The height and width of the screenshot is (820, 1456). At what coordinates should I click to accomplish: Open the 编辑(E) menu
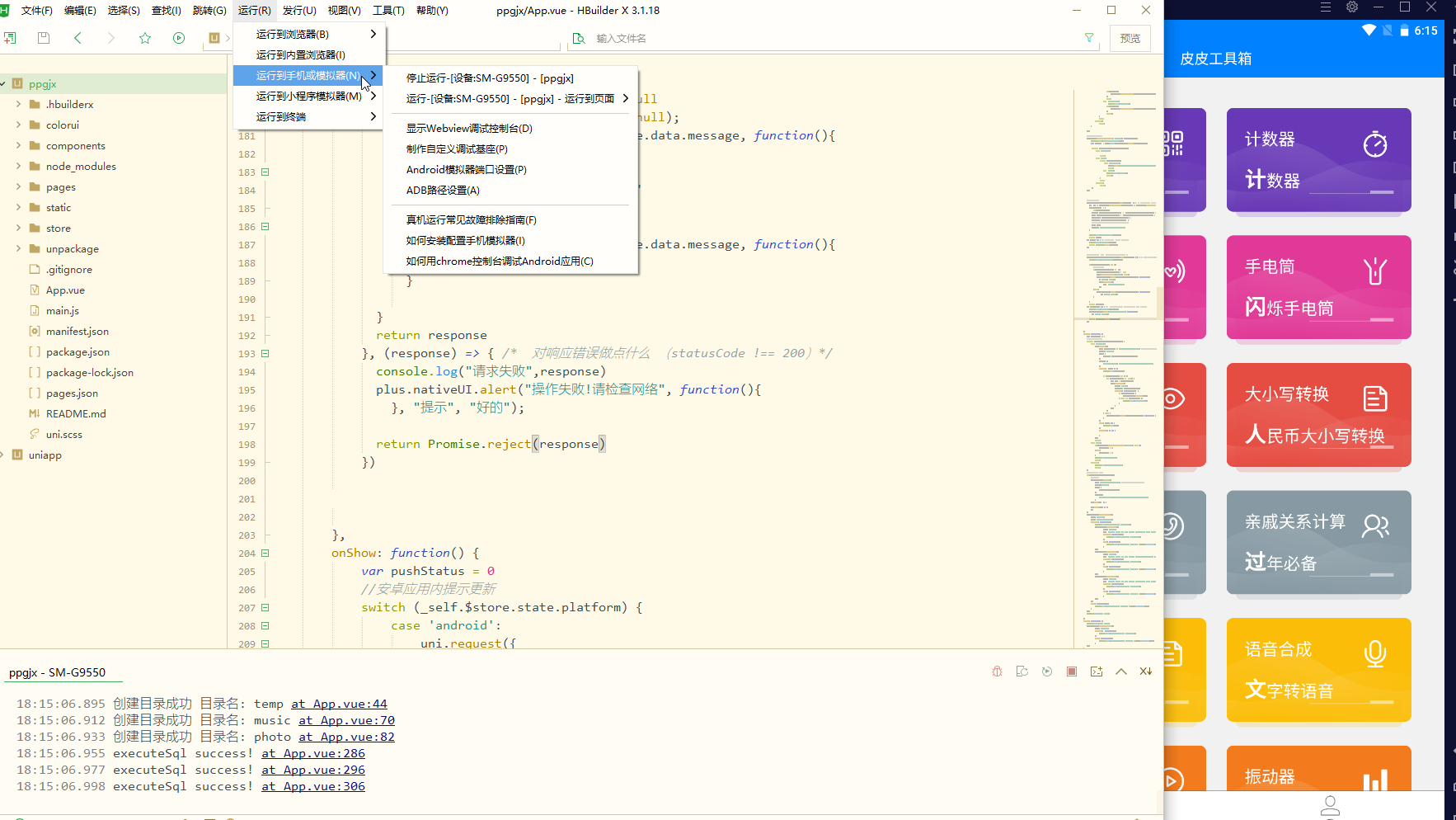click(80, 11)
